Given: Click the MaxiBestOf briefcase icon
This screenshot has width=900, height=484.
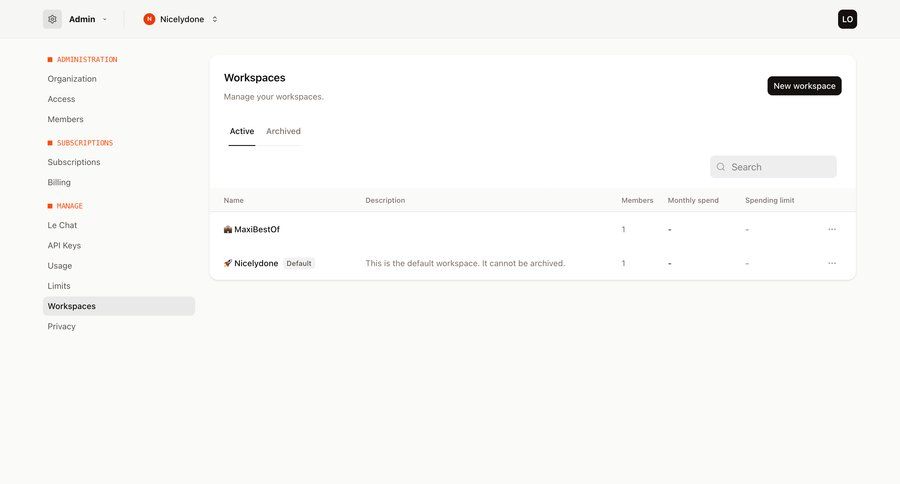Looking at the screenshot, I should click(x=228, y=229).
